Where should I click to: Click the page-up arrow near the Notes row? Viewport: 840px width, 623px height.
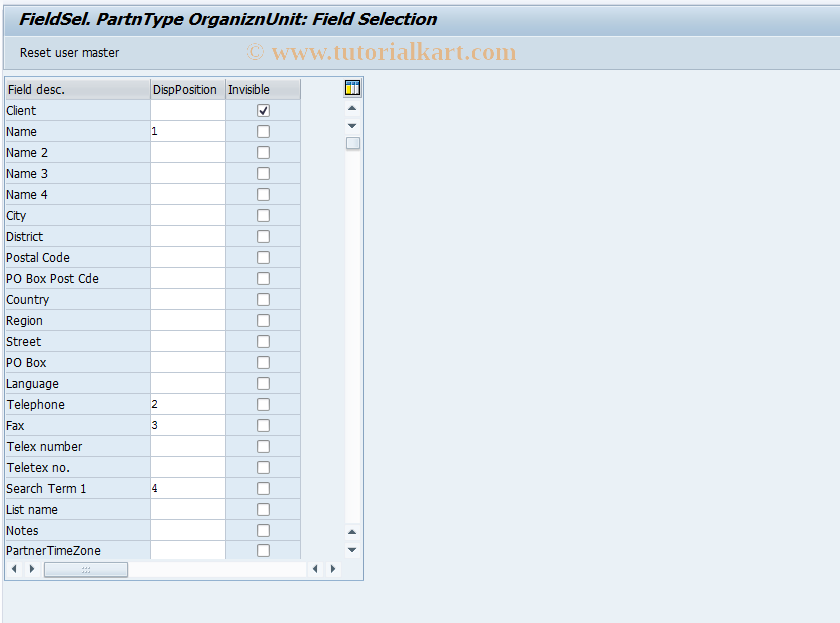(x=352, y=532)
